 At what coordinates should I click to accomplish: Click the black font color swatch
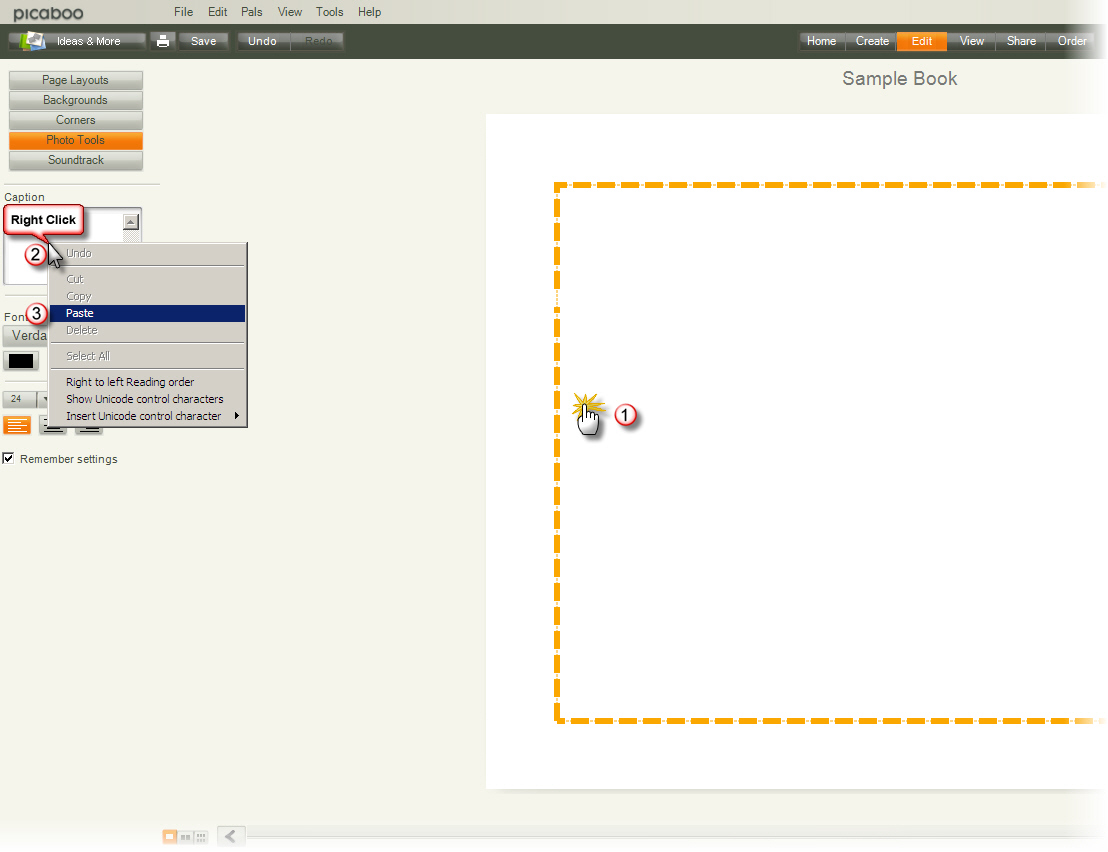(x=21, y=361)
